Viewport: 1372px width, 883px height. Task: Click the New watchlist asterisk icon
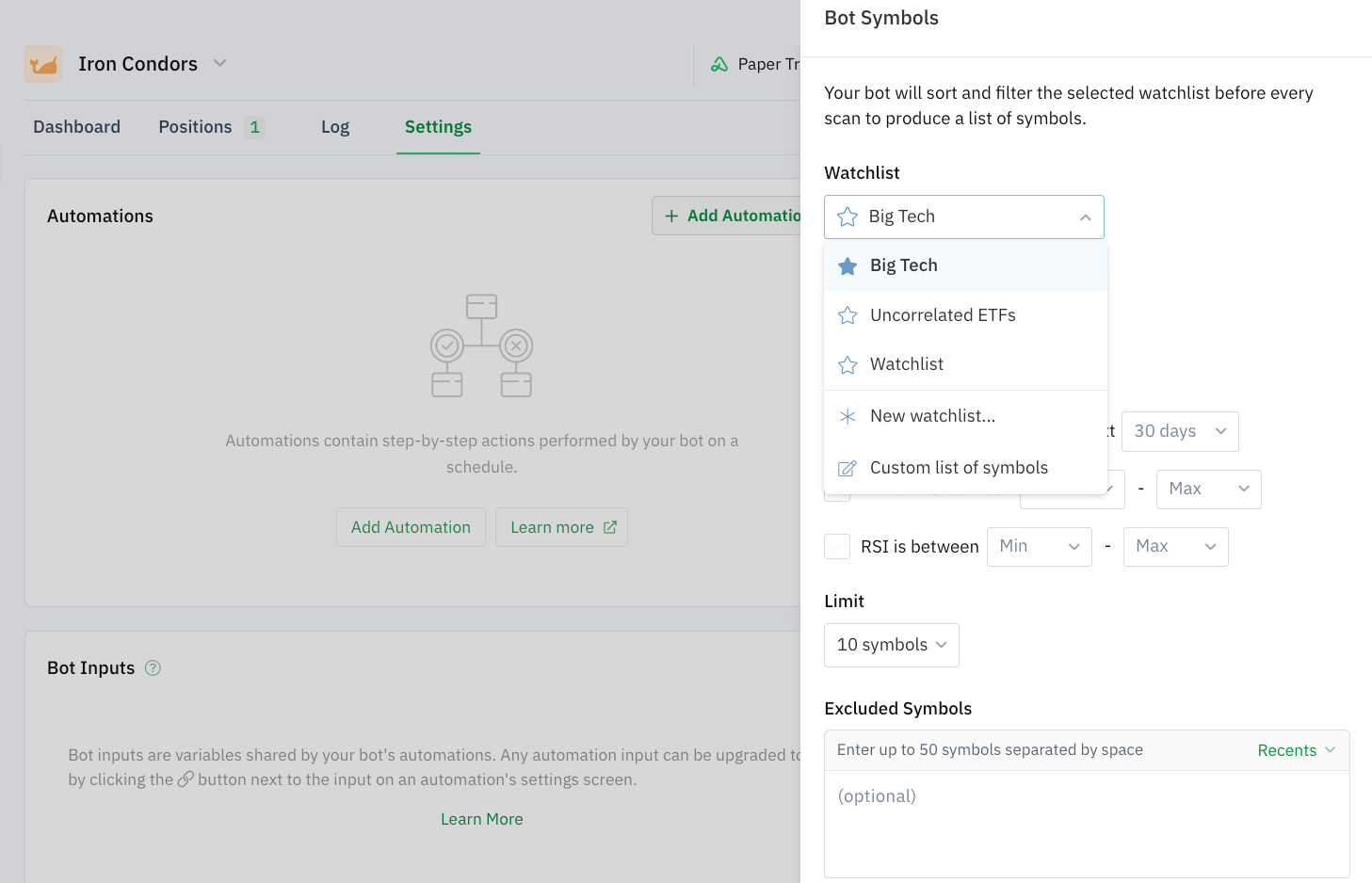pos(847,415)
